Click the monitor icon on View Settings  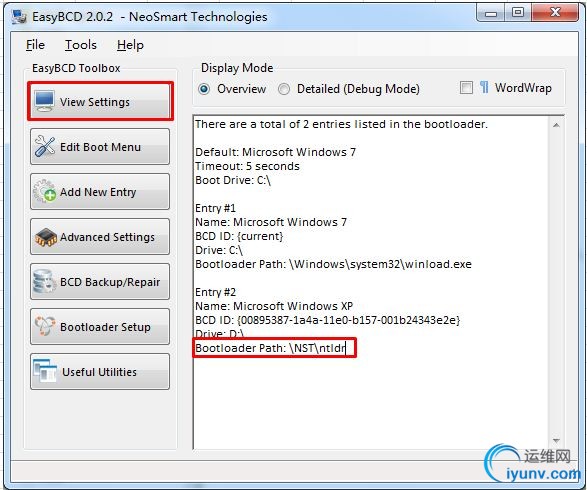coord(45,101)
